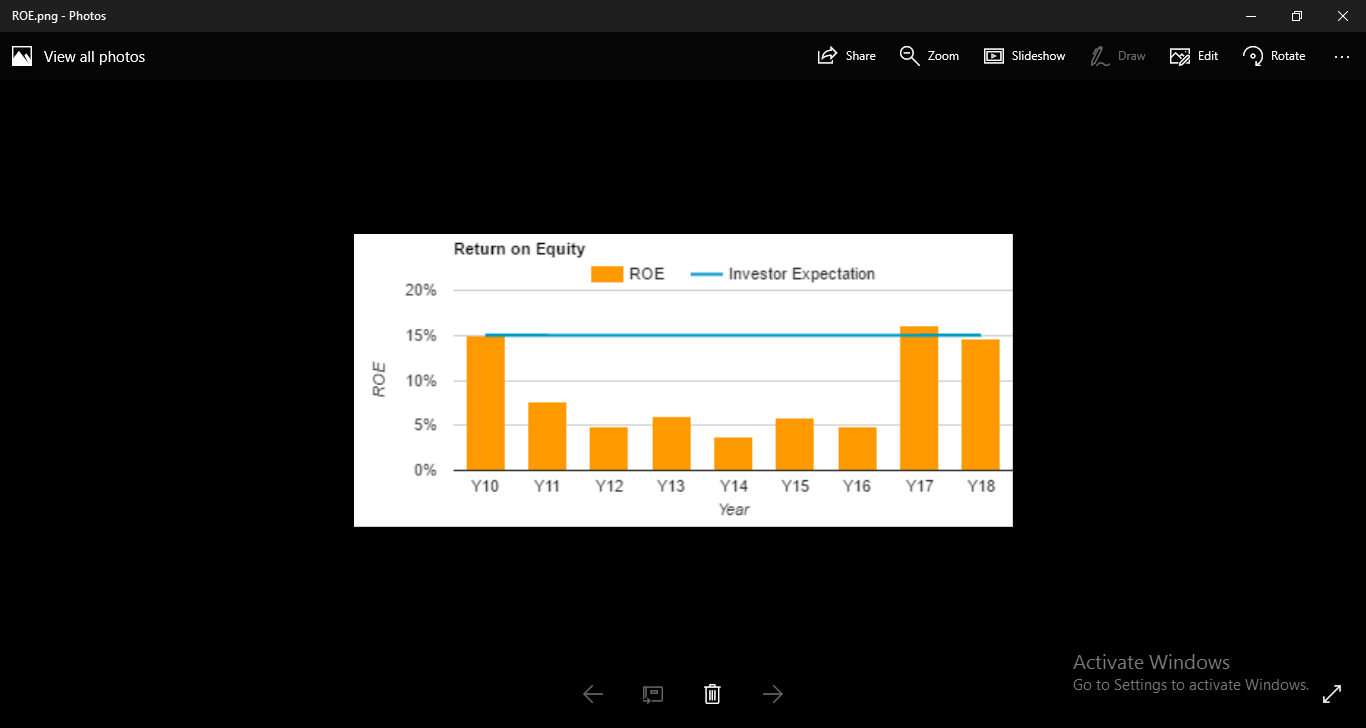
Task: Delete the current photo
Action: [x=712, y=693]
